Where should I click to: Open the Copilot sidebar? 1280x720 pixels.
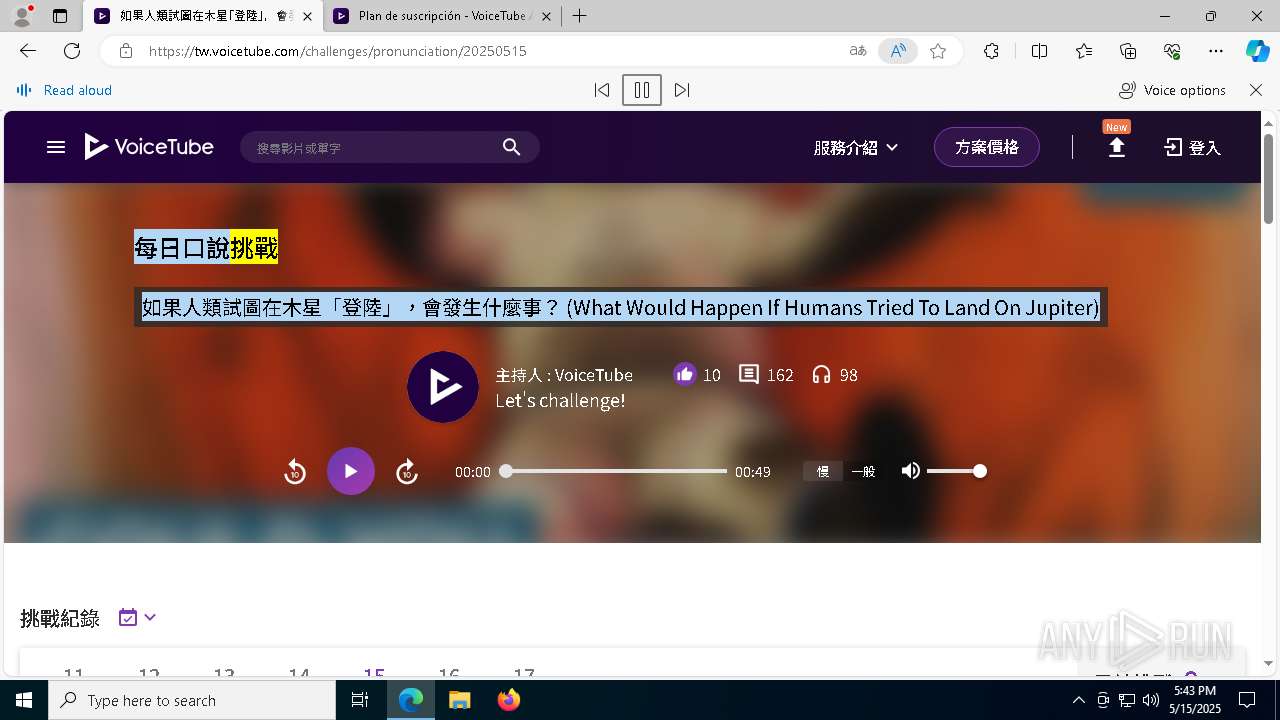pos(1257,51)
